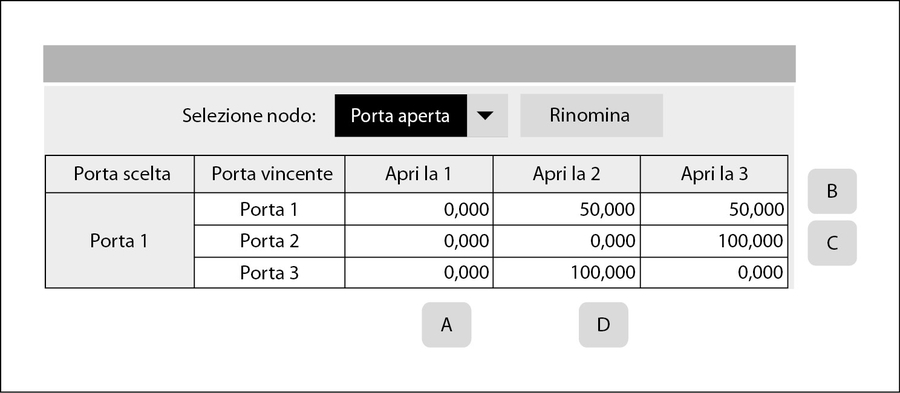
Task: Click the B label marker
Action: click(832, 191)
